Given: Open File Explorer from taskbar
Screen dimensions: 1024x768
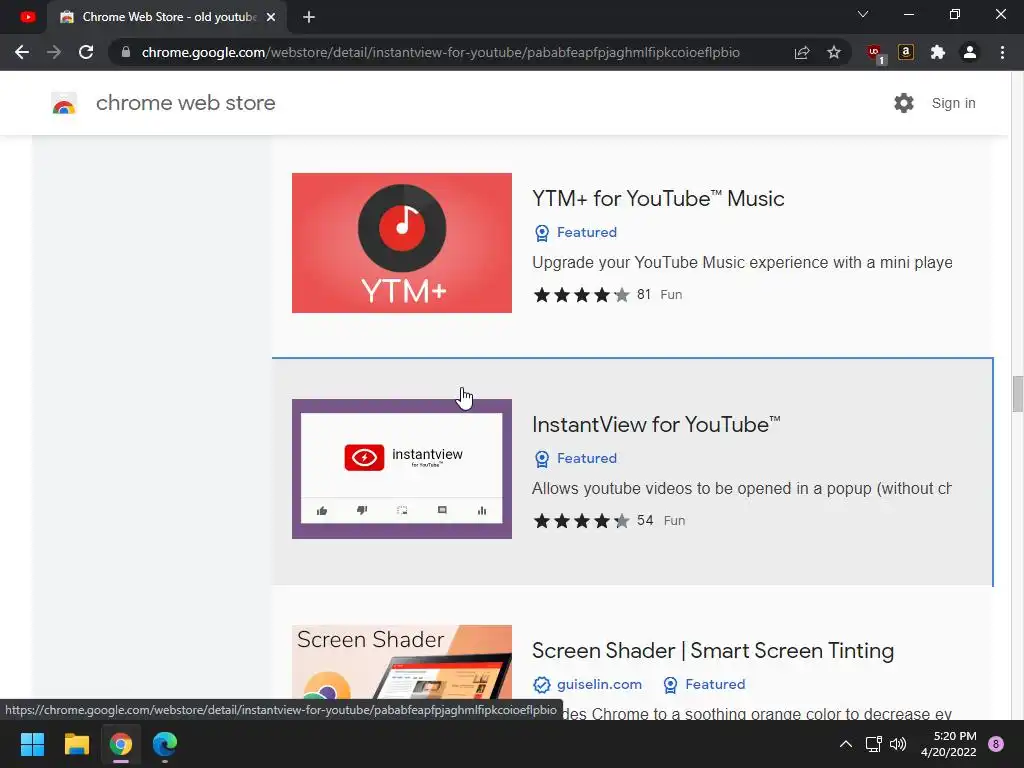Looking at the screenshot, I should (76, 744).
